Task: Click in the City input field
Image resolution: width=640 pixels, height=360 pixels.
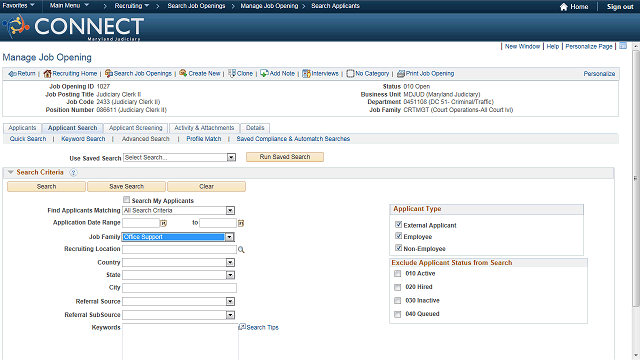Action: click(179, 288)
